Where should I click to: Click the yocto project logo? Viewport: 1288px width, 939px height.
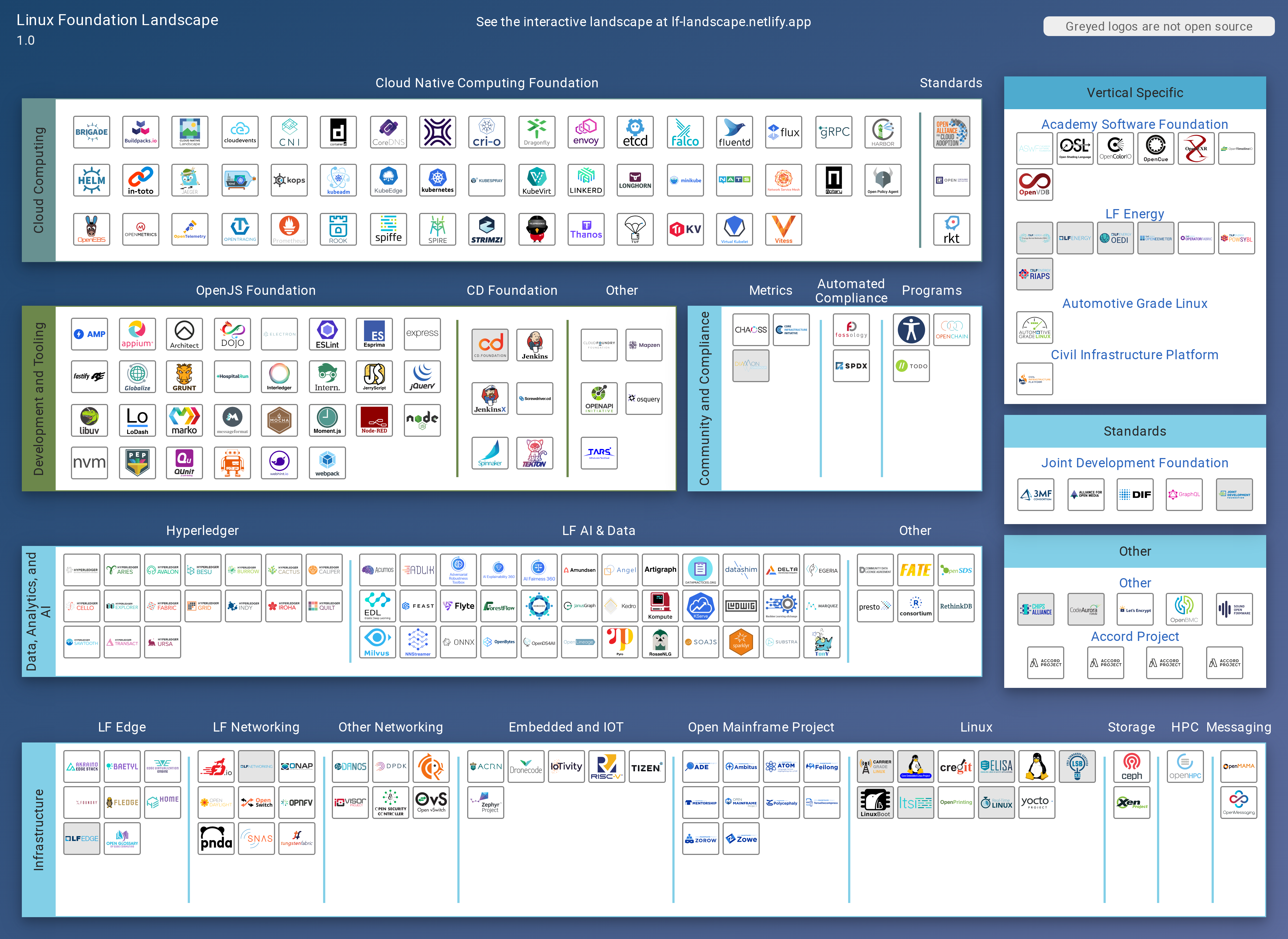coord(1037,803)
